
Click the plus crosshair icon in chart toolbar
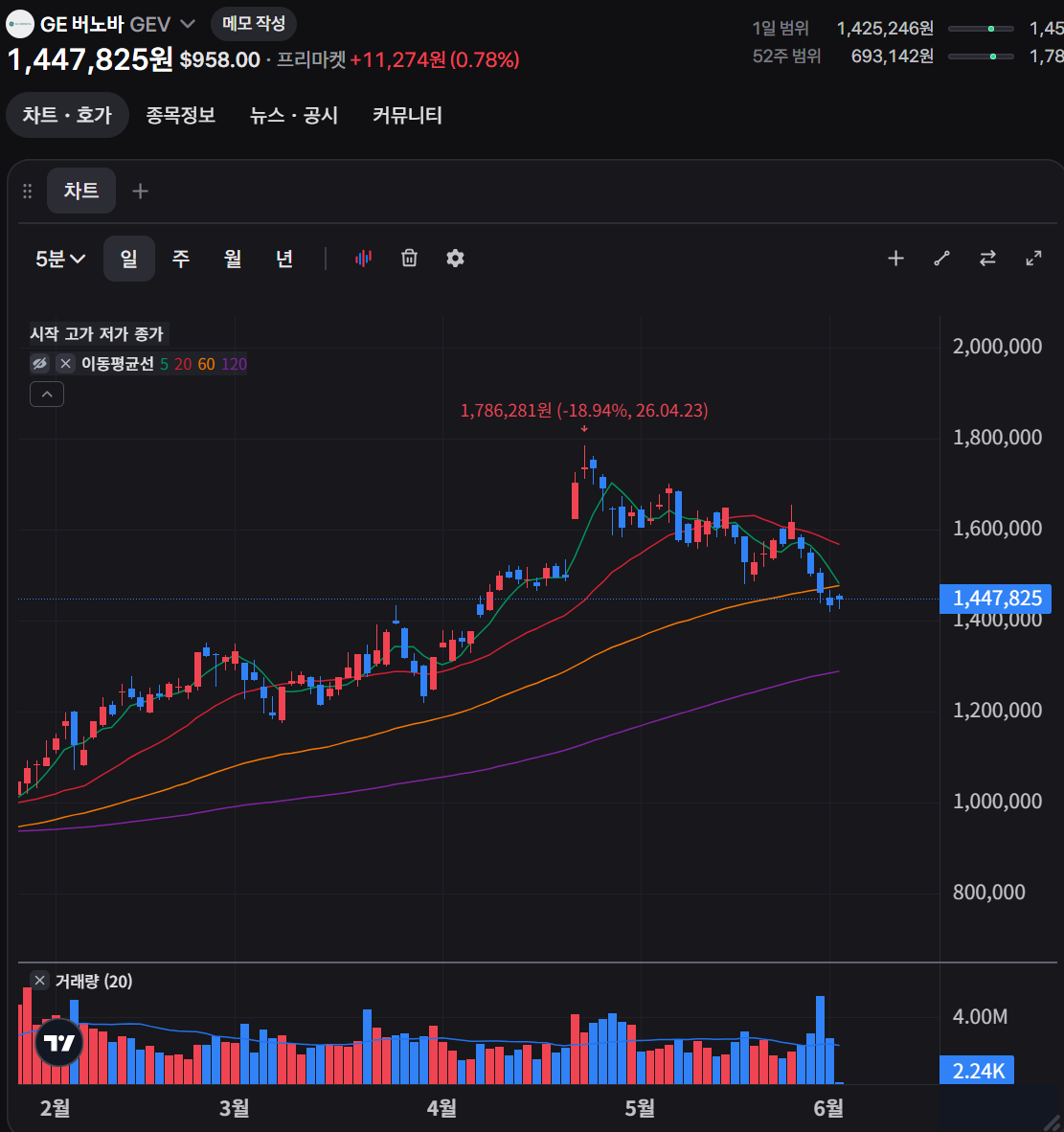pos(895,258)
